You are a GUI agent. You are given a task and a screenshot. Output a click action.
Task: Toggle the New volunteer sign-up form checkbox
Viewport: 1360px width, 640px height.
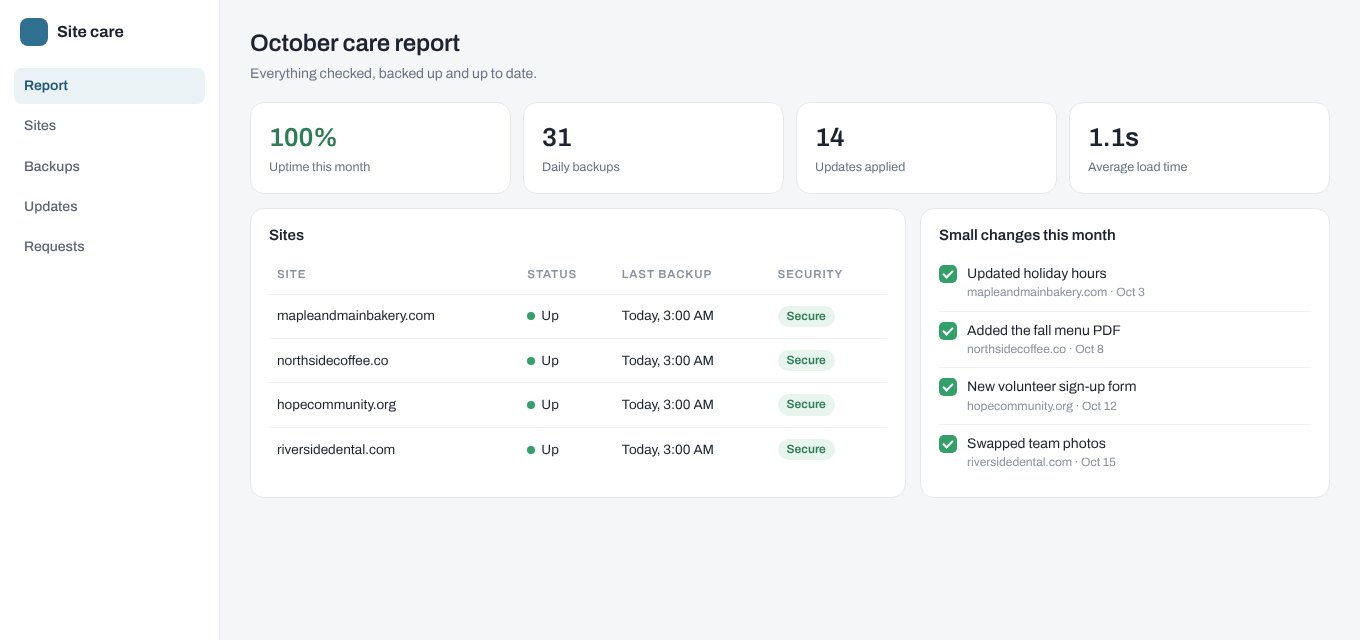click(948, 387)
